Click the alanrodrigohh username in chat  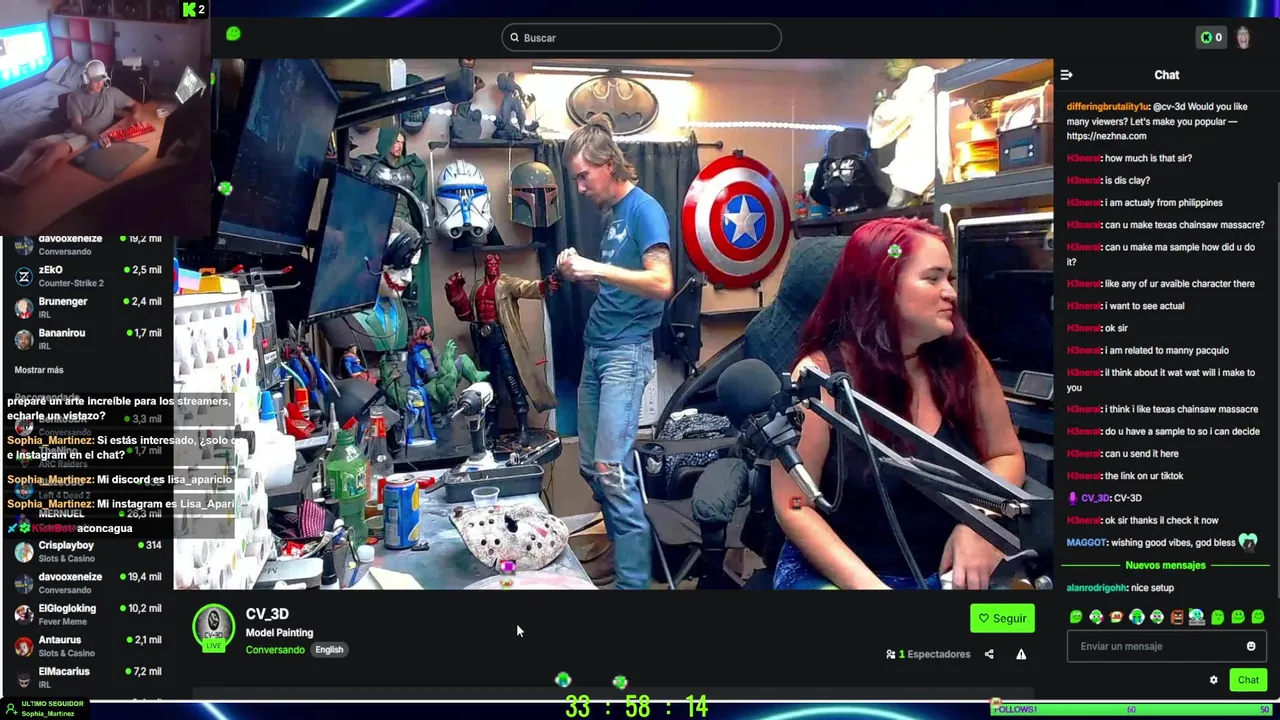click(1097, 588)
